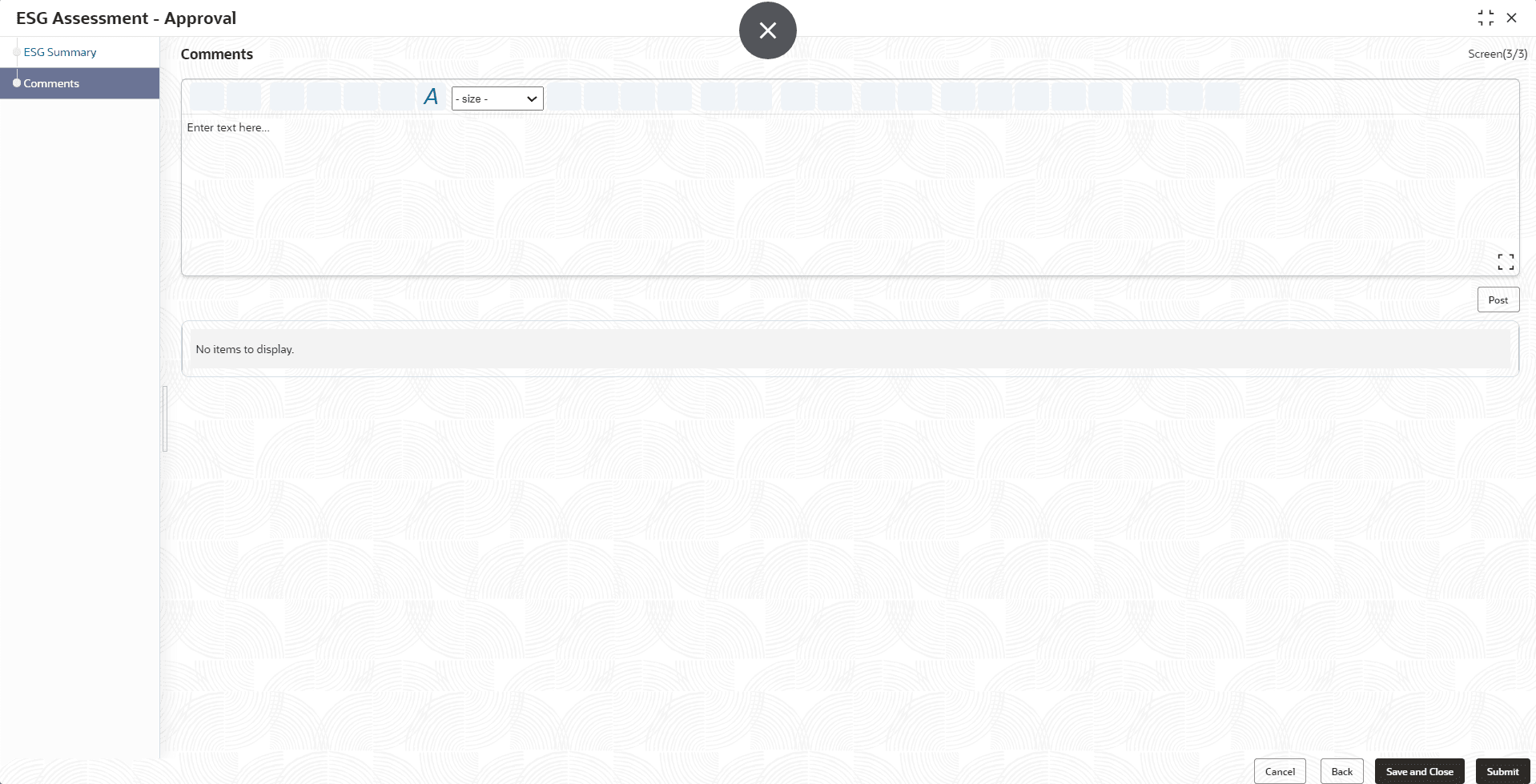Open the font size dropdown
Screen dimensions: 1536x784
pos(497,99)
